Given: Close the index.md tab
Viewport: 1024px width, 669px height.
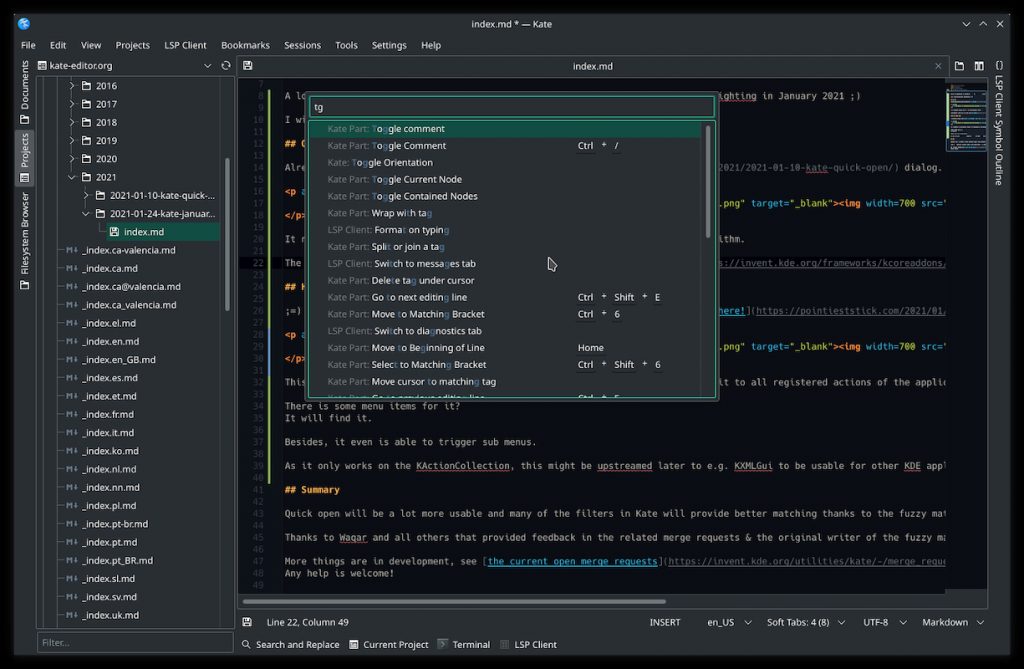Looking at the screenshot, I should coord(938,66).
